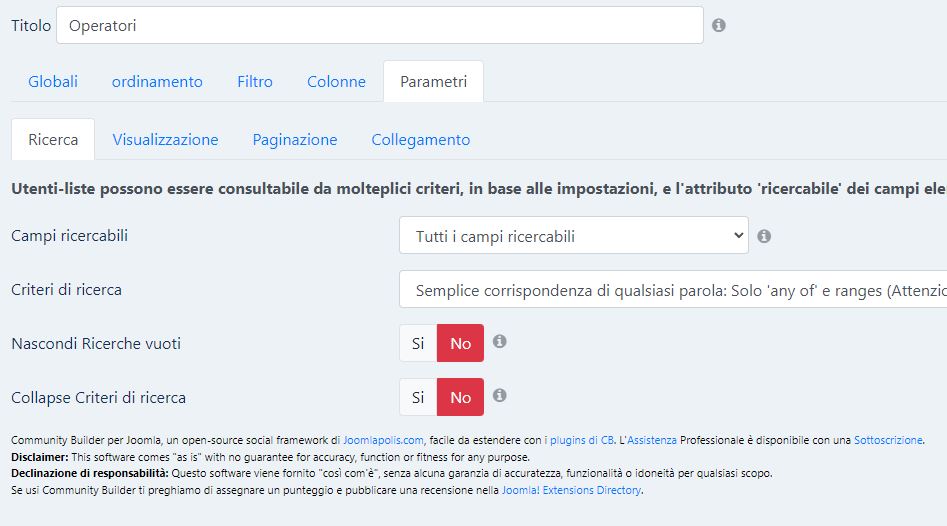The width and height of the screenshot is (947, 526).
Task: Select the Collegamento sub-tab
Action: pos(420,140)
